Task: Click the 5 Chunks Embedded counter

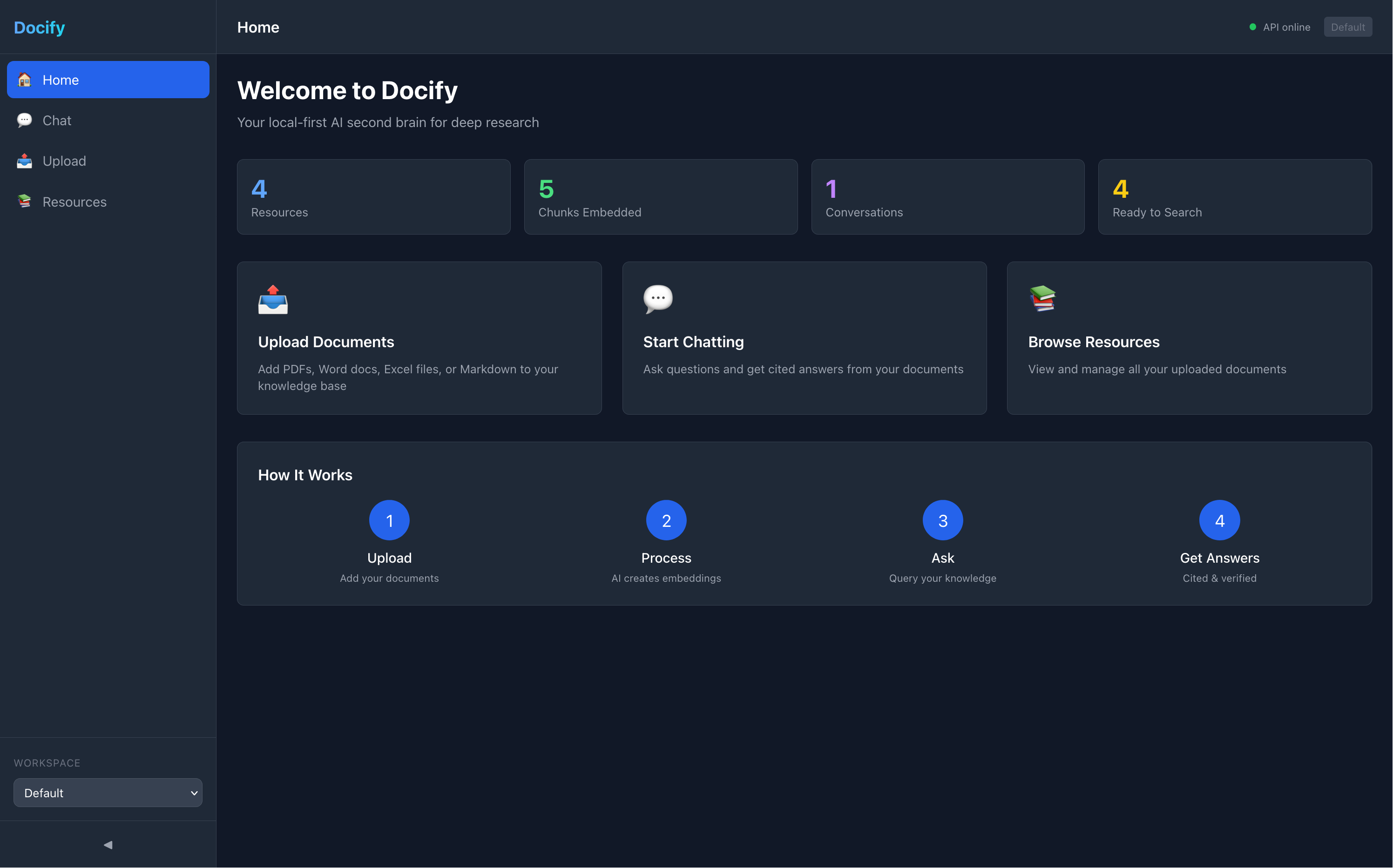Action: [661, 196]
